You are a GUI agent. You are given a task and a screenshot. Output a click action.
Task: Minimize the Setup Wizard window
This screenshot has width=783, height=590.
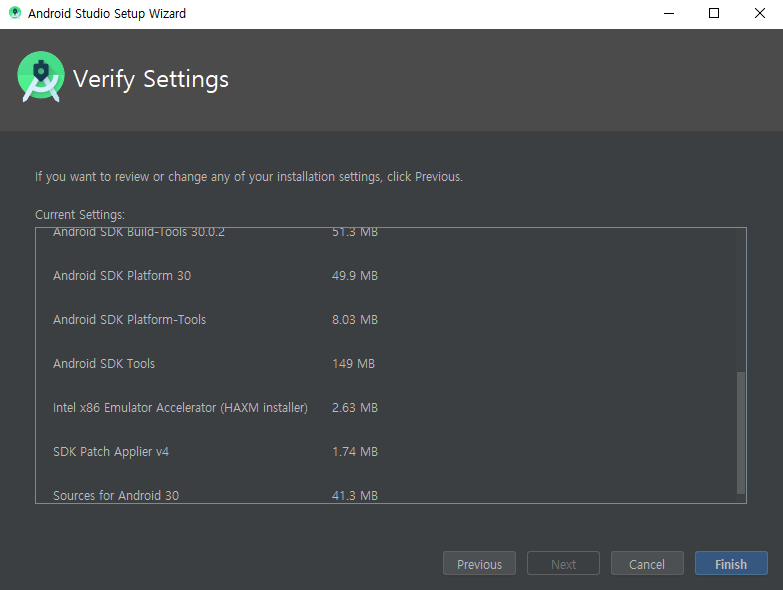[669, 13]
